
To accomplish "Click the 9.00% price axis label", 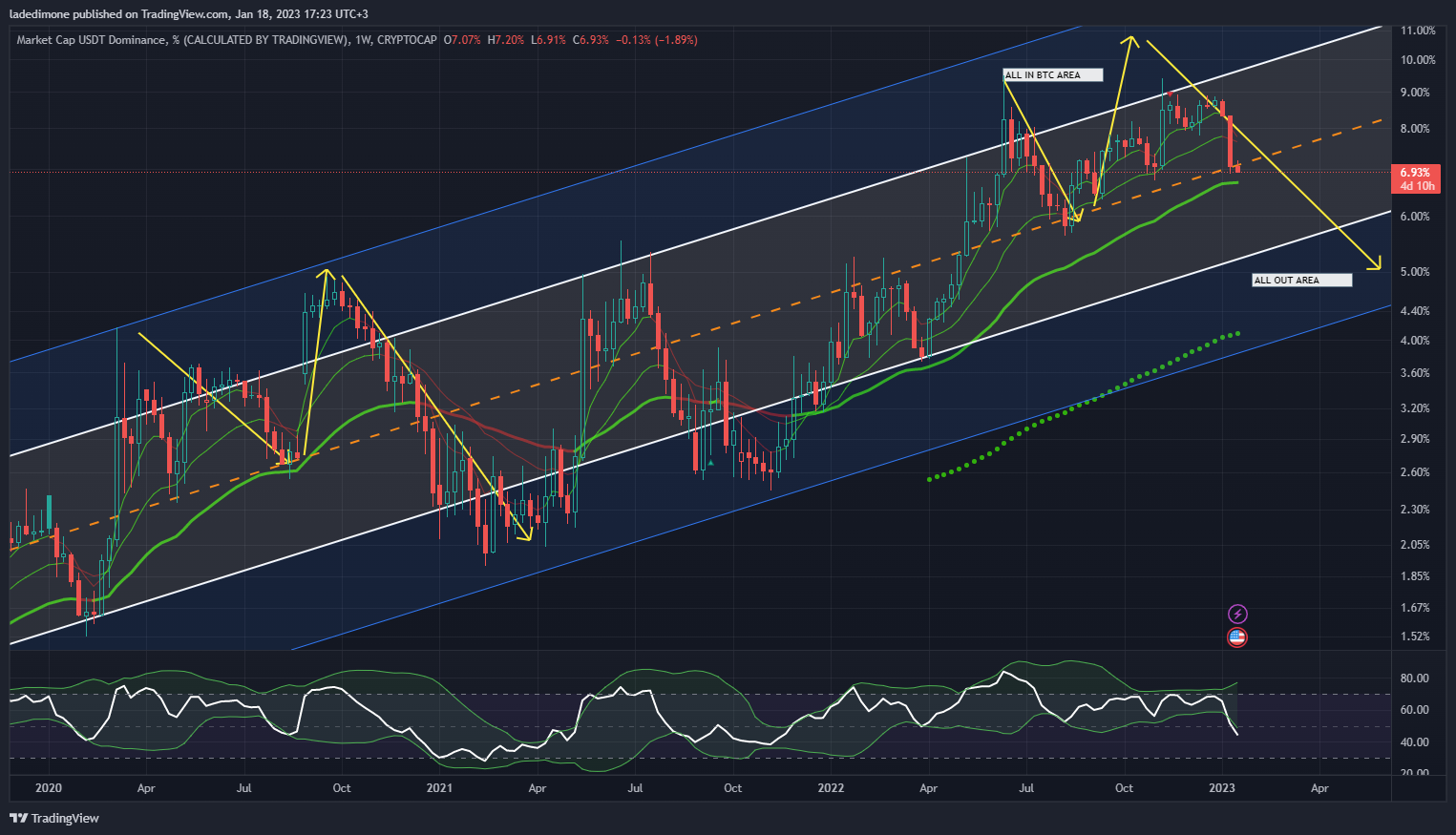I will 1414,93.
